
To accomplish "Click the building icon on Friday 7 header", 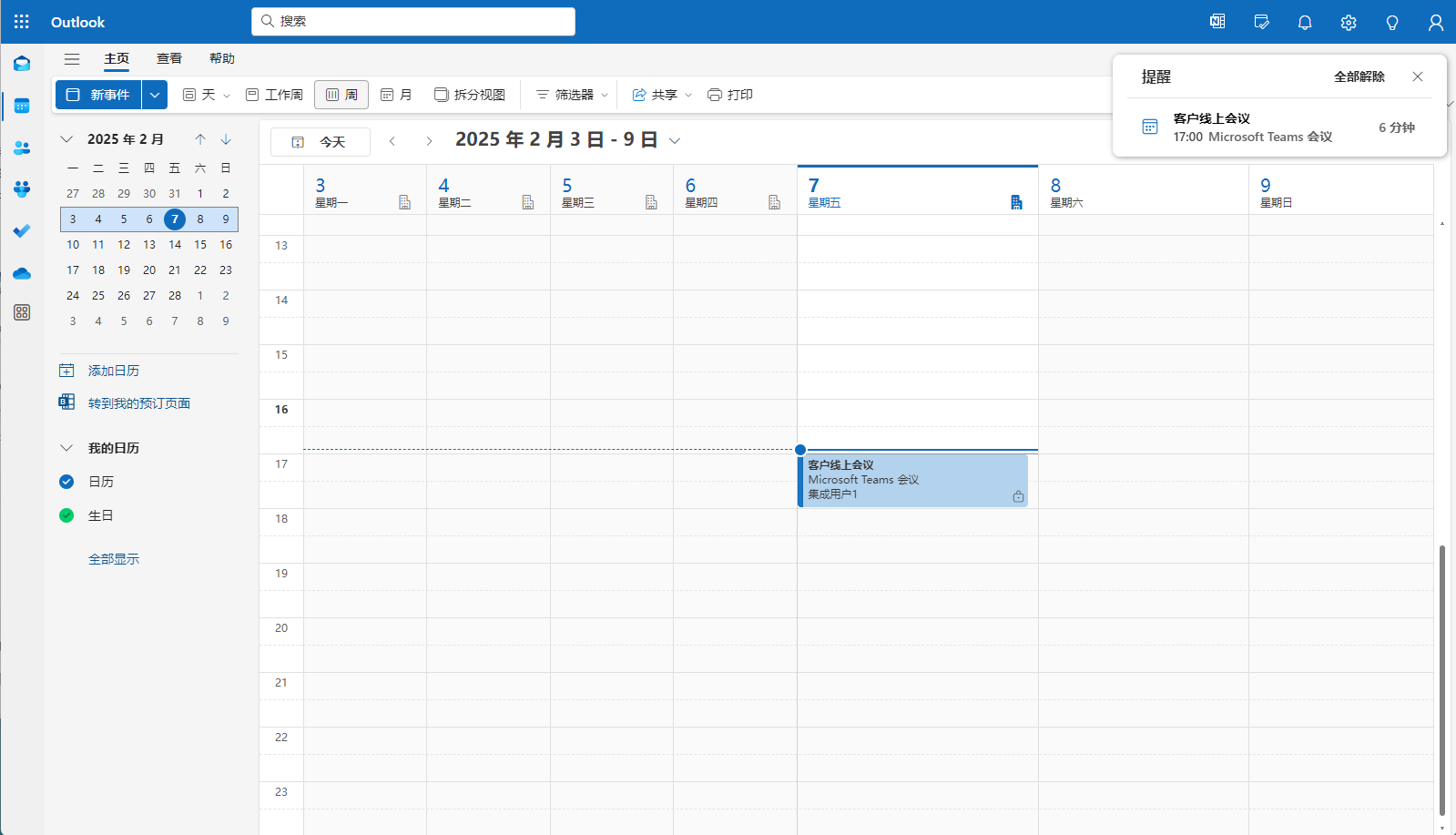I will [x=1016, y=202].
